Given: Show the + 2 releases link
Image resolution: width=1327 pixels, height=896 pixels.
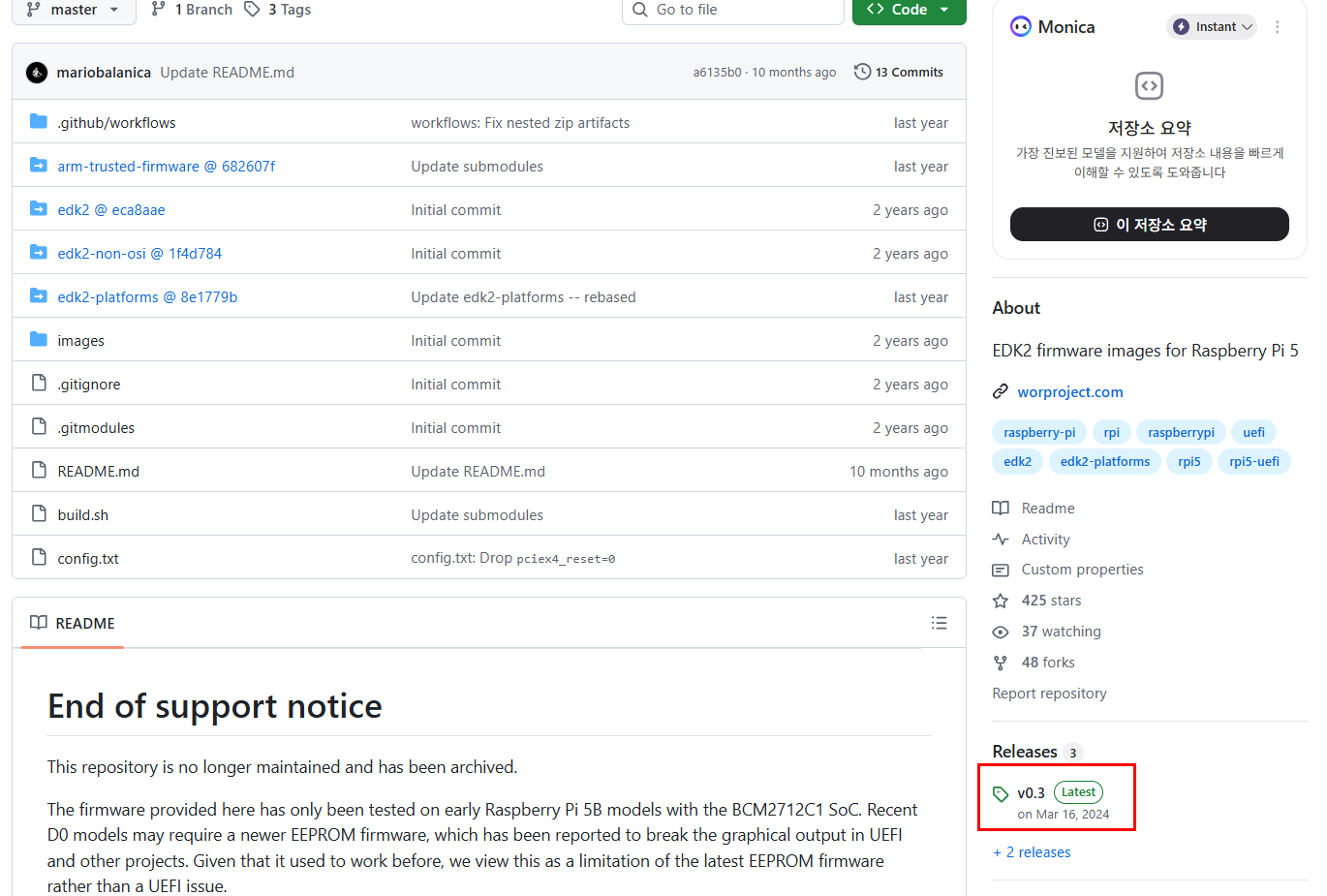Looking at the screenshot, I should click(1033, 852).
